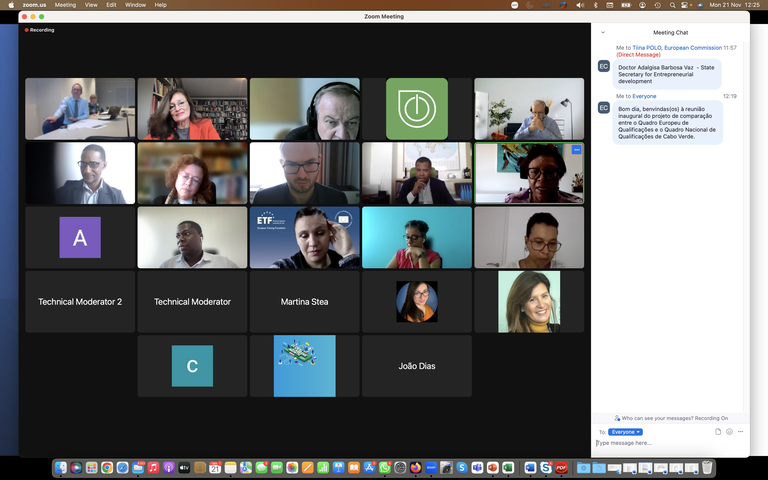This screenshot has height=480, width=768.
Task: Open the Meeting menu in menu bar
Action: (x=65, y=5)
